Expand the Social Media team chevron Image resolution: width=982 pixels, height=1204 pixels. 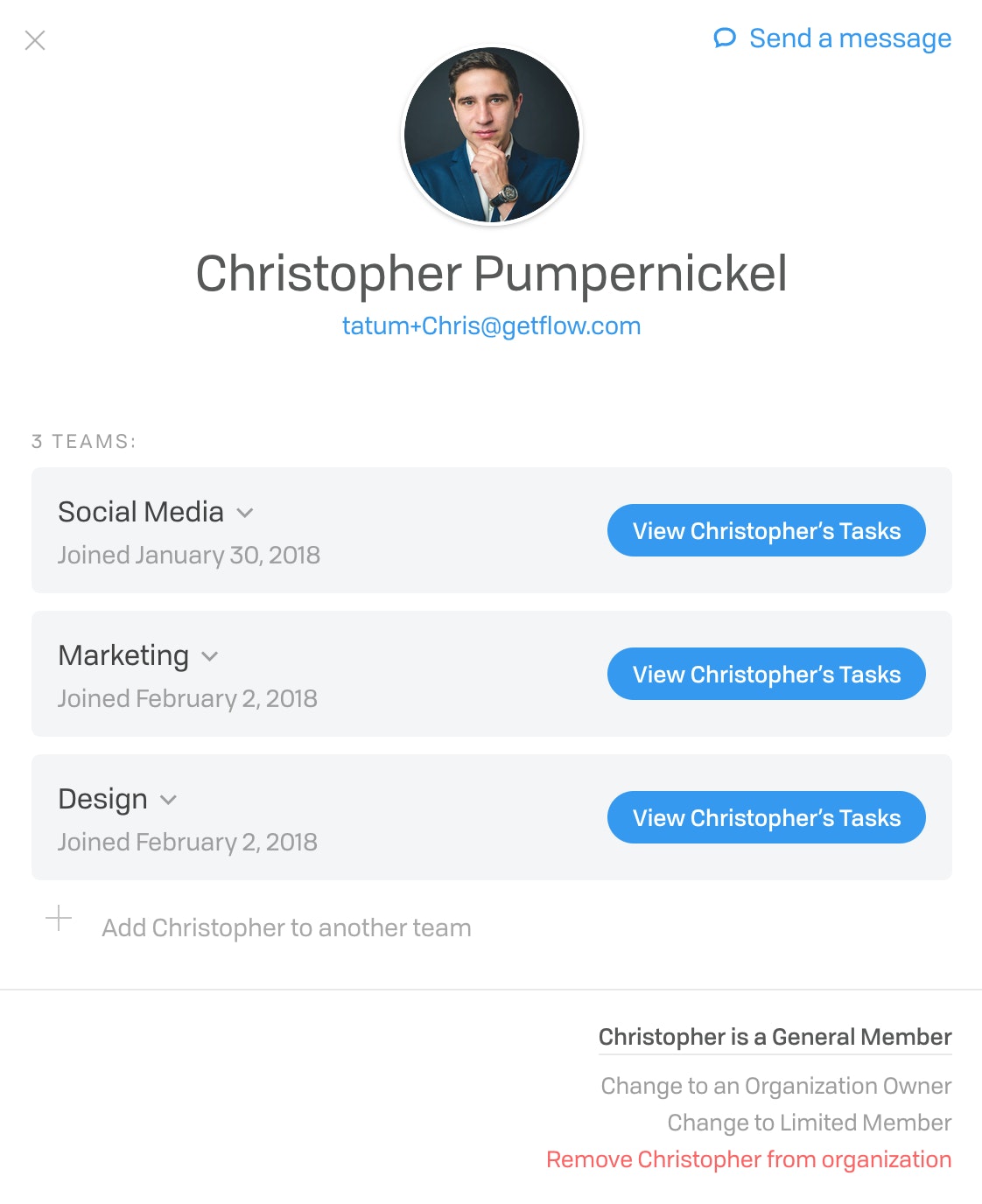pyautogui.click(x=245, y=513)
